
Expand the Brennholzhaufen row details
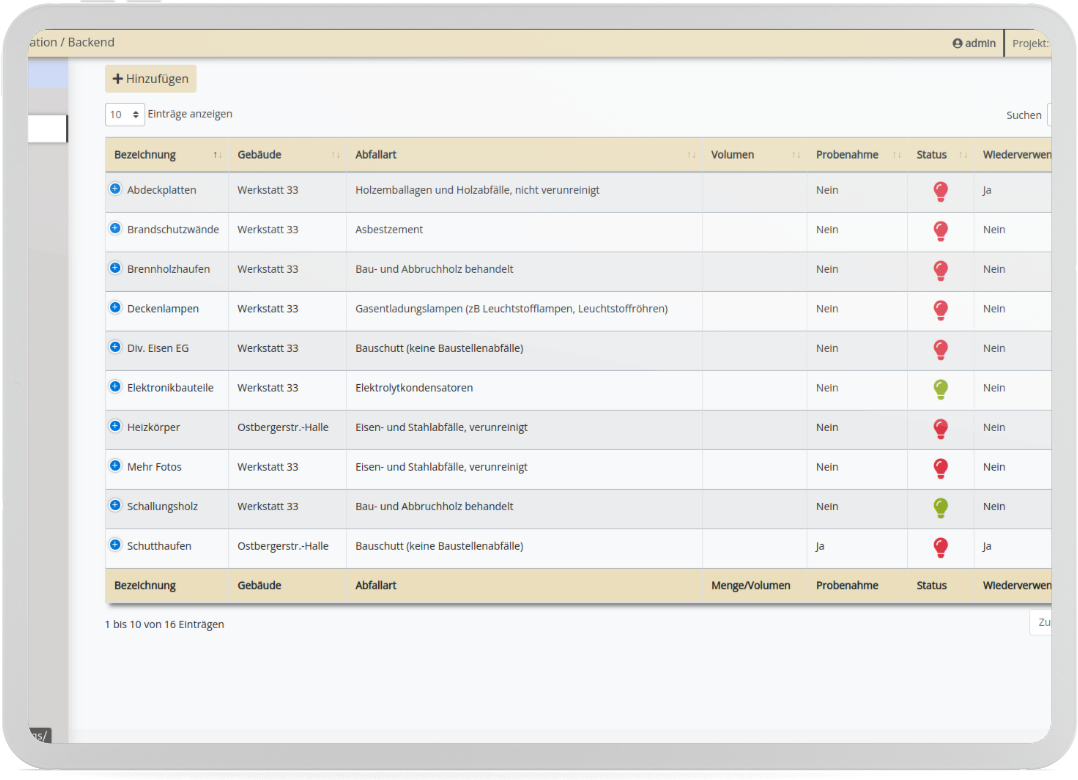click(115, 268)
